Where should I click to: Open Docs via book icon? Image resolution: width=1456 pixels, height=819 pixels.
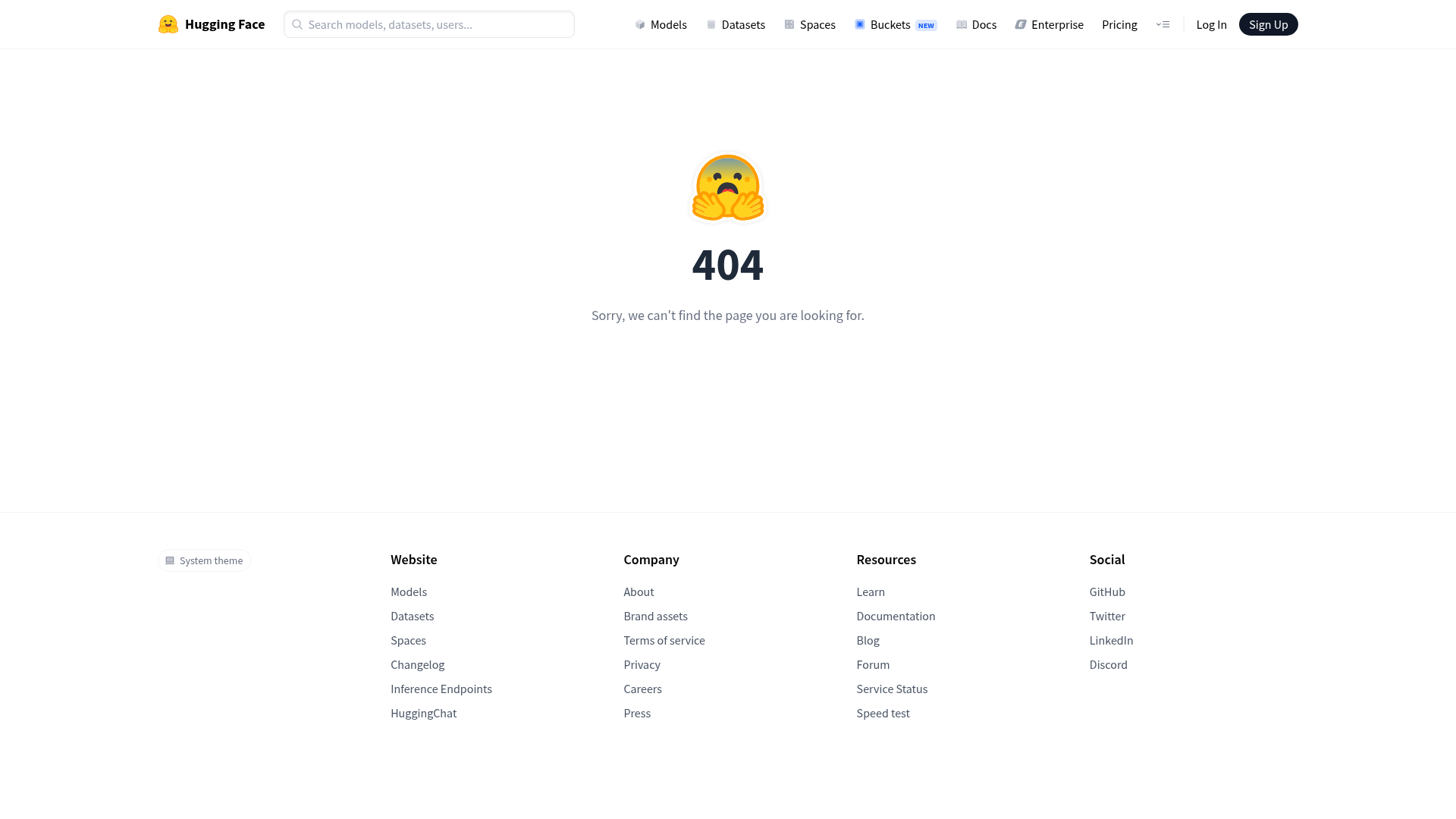[x=962, y=24]
